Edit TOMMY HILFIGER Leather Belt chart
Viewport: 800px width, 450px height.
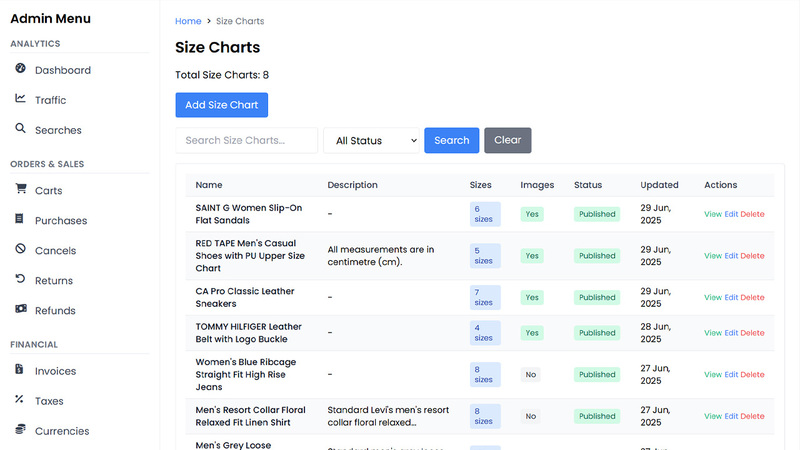(731, 333)
